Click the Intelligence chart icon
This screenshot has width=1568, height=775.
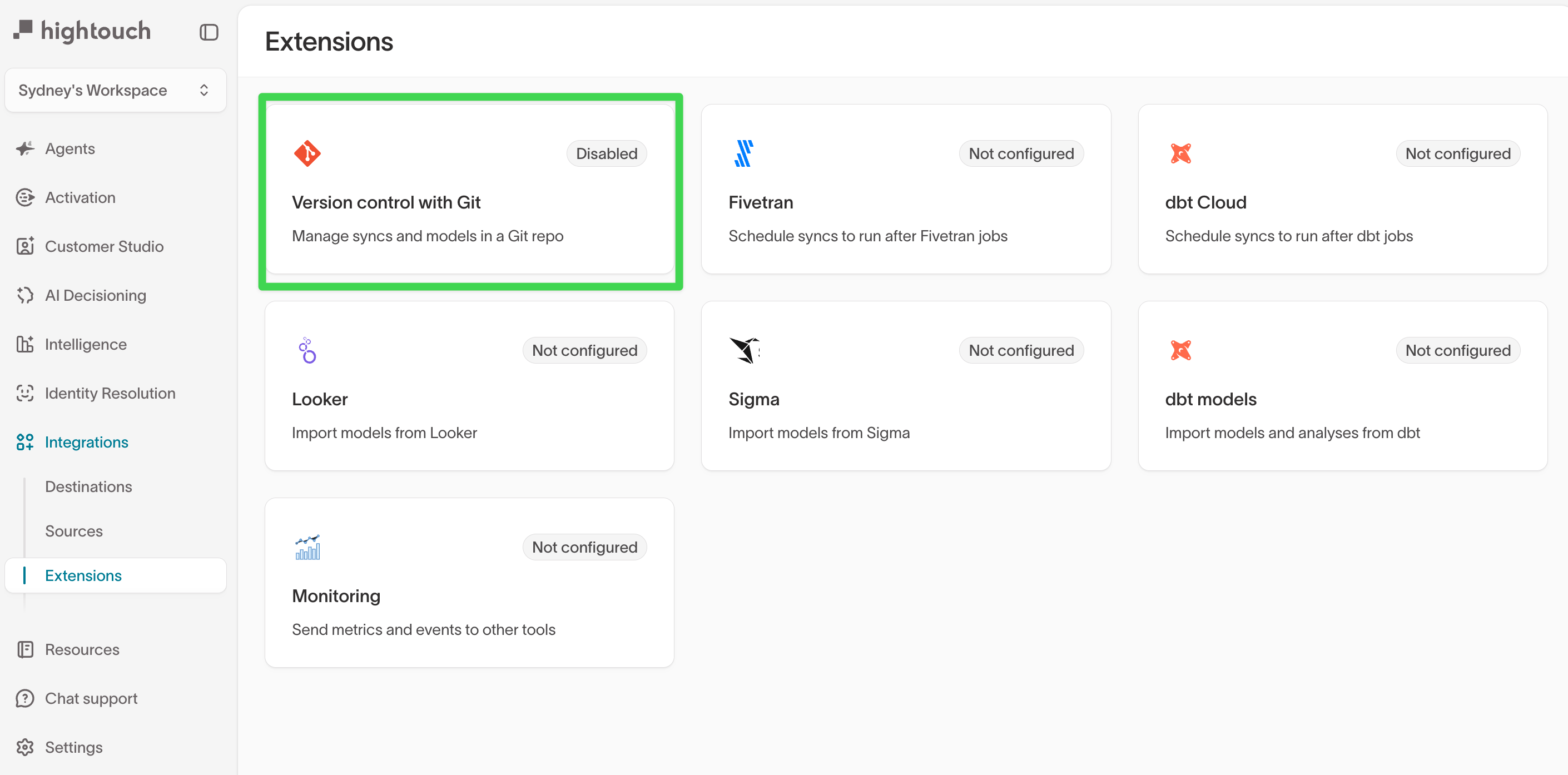click(x=25, y=344)
